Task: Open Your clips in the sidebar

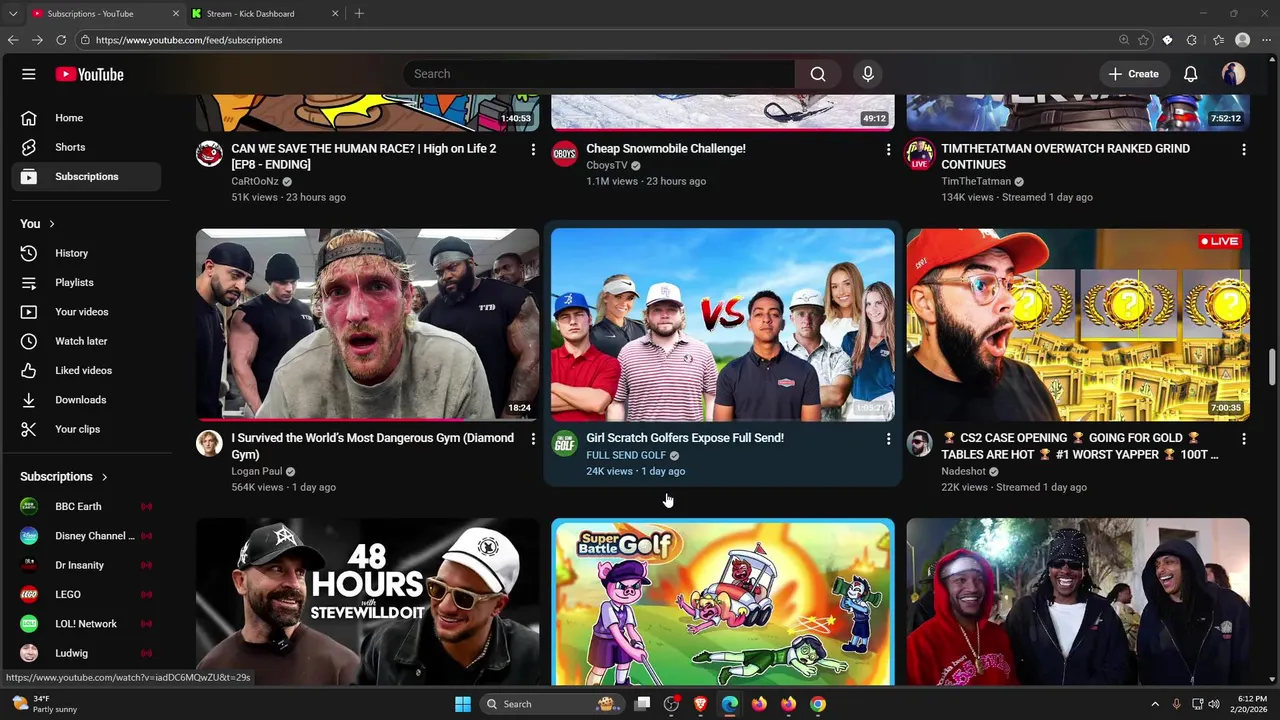Action: (86, 429)
